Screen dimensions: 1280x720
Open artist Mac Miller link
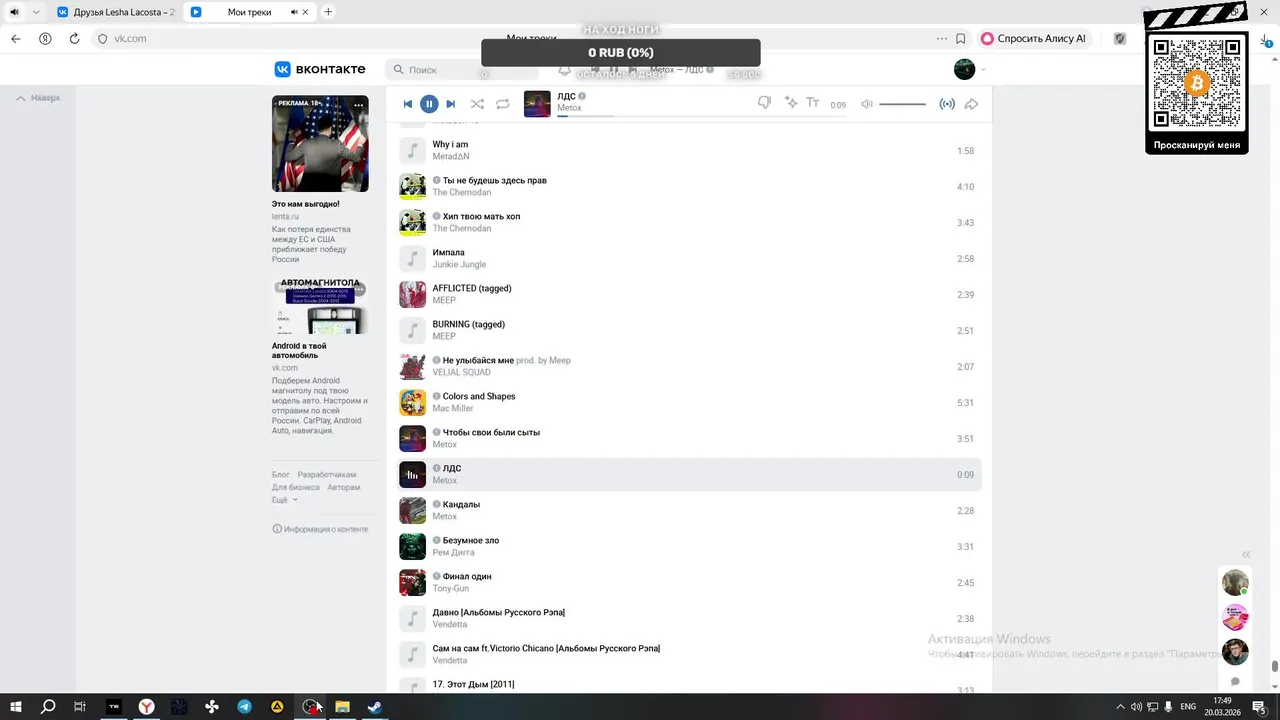tap(453, 409)
